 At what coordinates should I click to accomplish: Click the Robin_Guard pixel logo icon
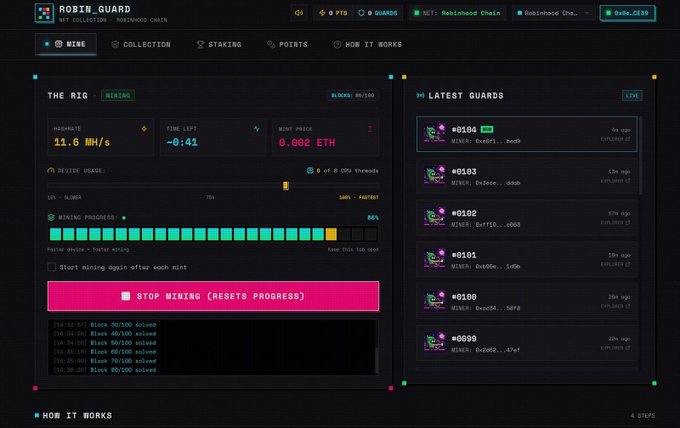click(x=44, y=13)
